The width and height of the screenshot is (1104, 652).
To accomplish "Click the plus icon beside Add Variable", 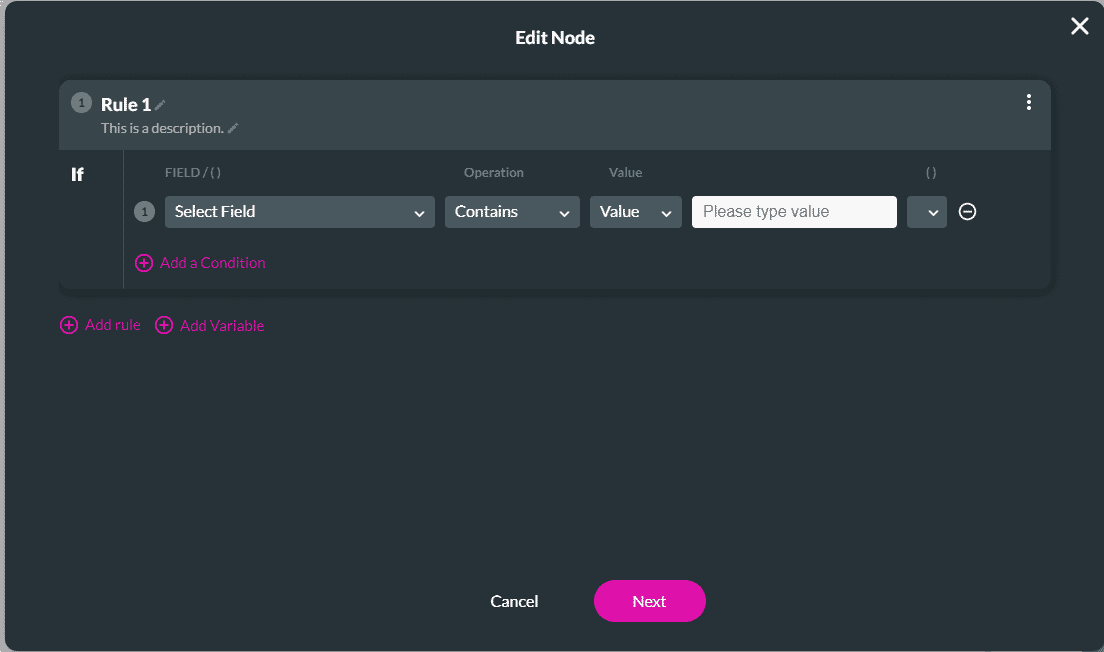I will tap(164, 326).
